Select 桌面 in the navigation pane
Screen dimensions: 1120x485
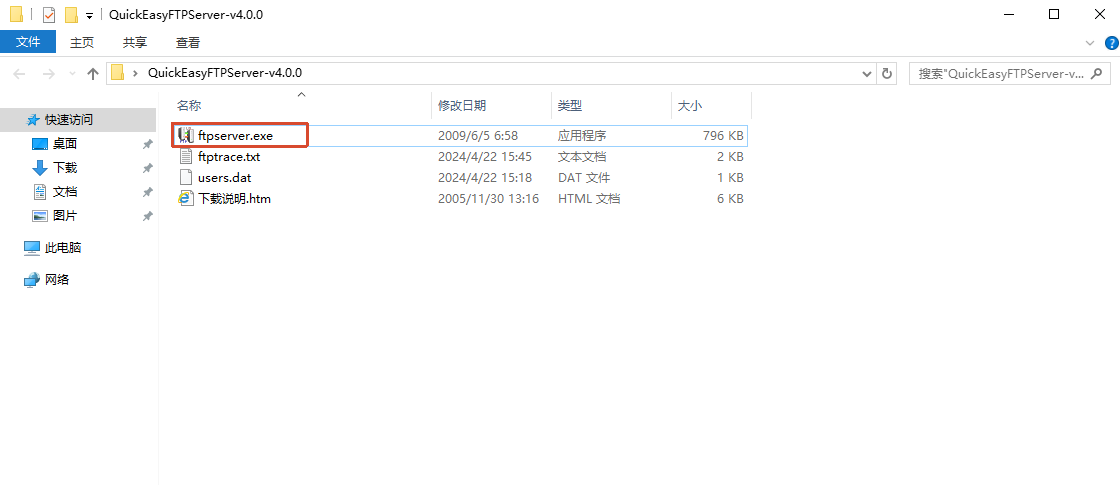[x=65, y=144]
